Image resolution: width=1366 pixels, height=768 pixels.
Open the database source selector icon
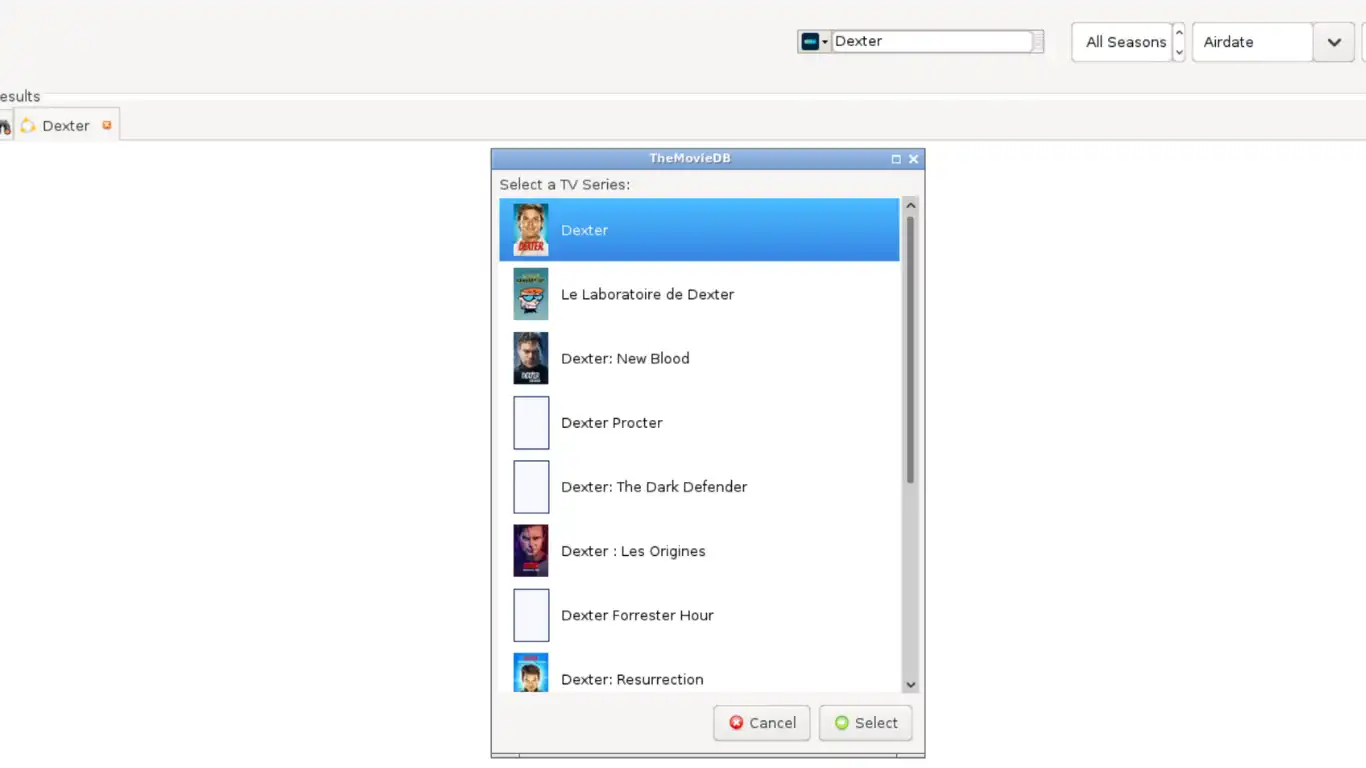pos(813,42)
